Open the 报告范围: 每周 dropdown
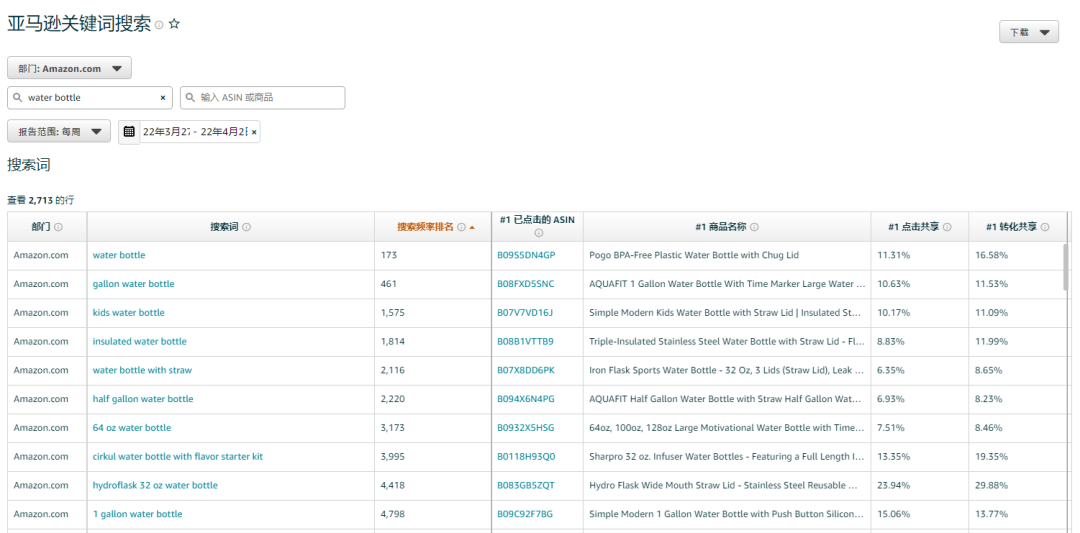Image resolution: width=1080 pixels, height=533 pixels. (59, 131)
